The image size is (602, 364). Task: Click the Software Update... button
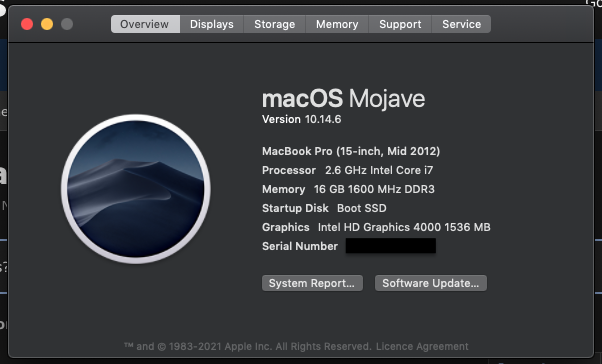pyautogui.click(x=431, y=283)
